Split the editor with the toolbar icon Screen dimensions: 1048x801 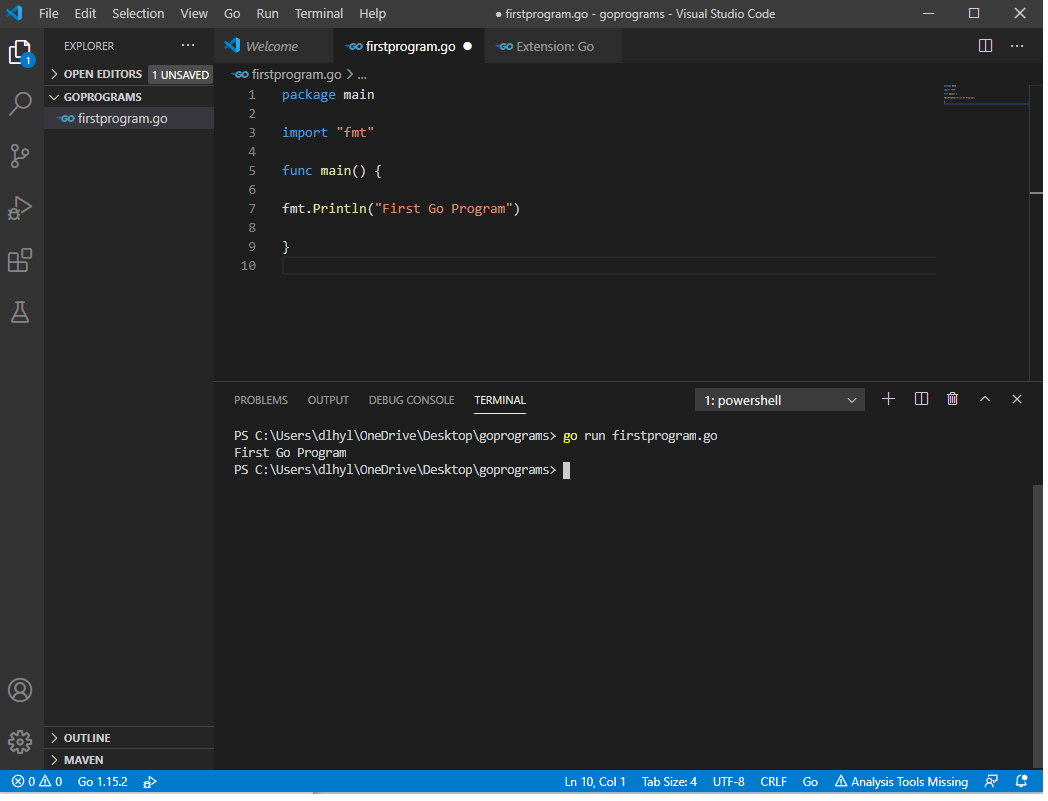click(x=986, y=45)
